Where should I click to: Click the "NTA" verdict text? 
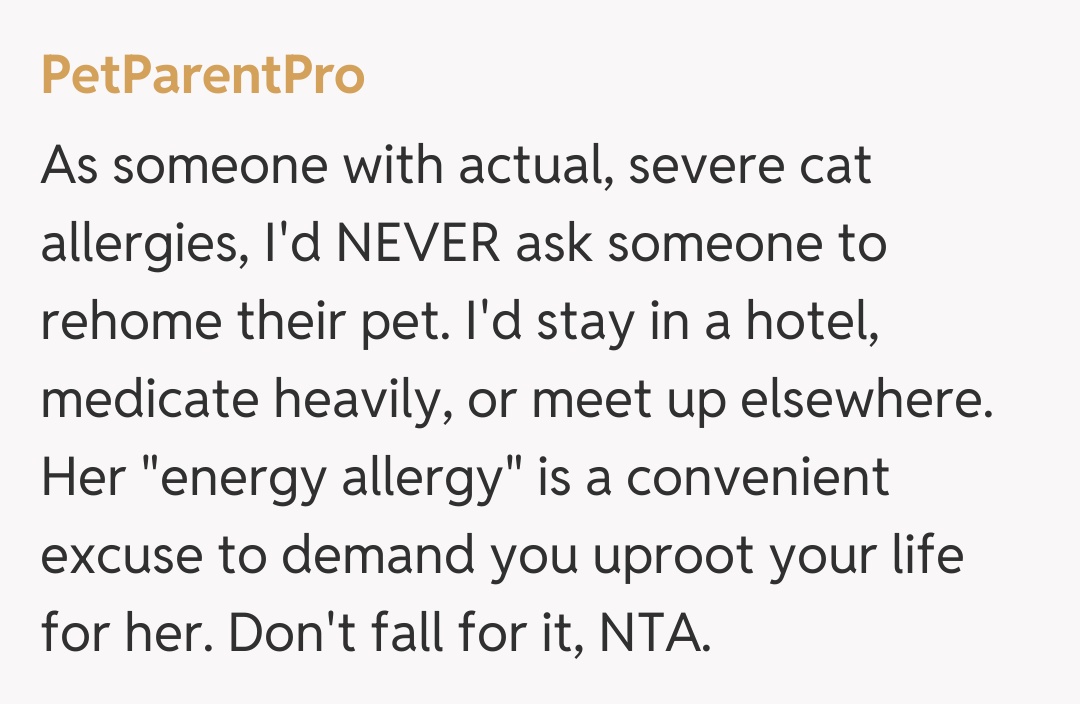click(653, 635)
